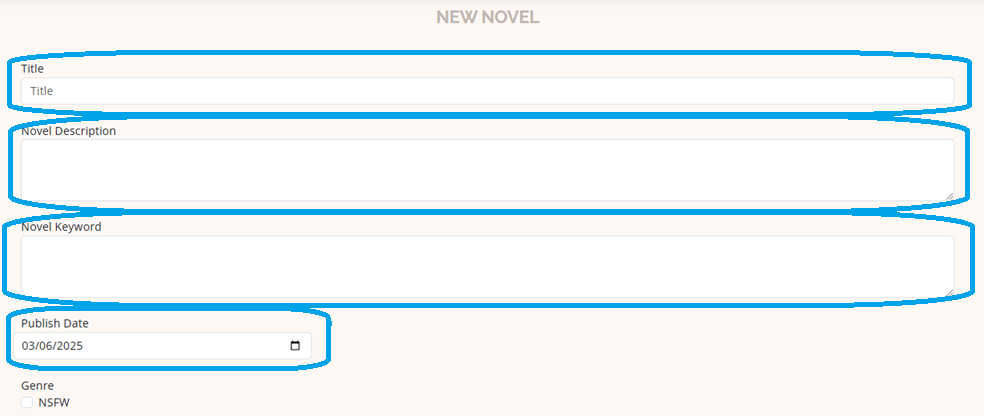The height and width of the screenshot is (416, 984).
Task: Click the "NSFW" checkbox label text
Action: tap(54, 402)
